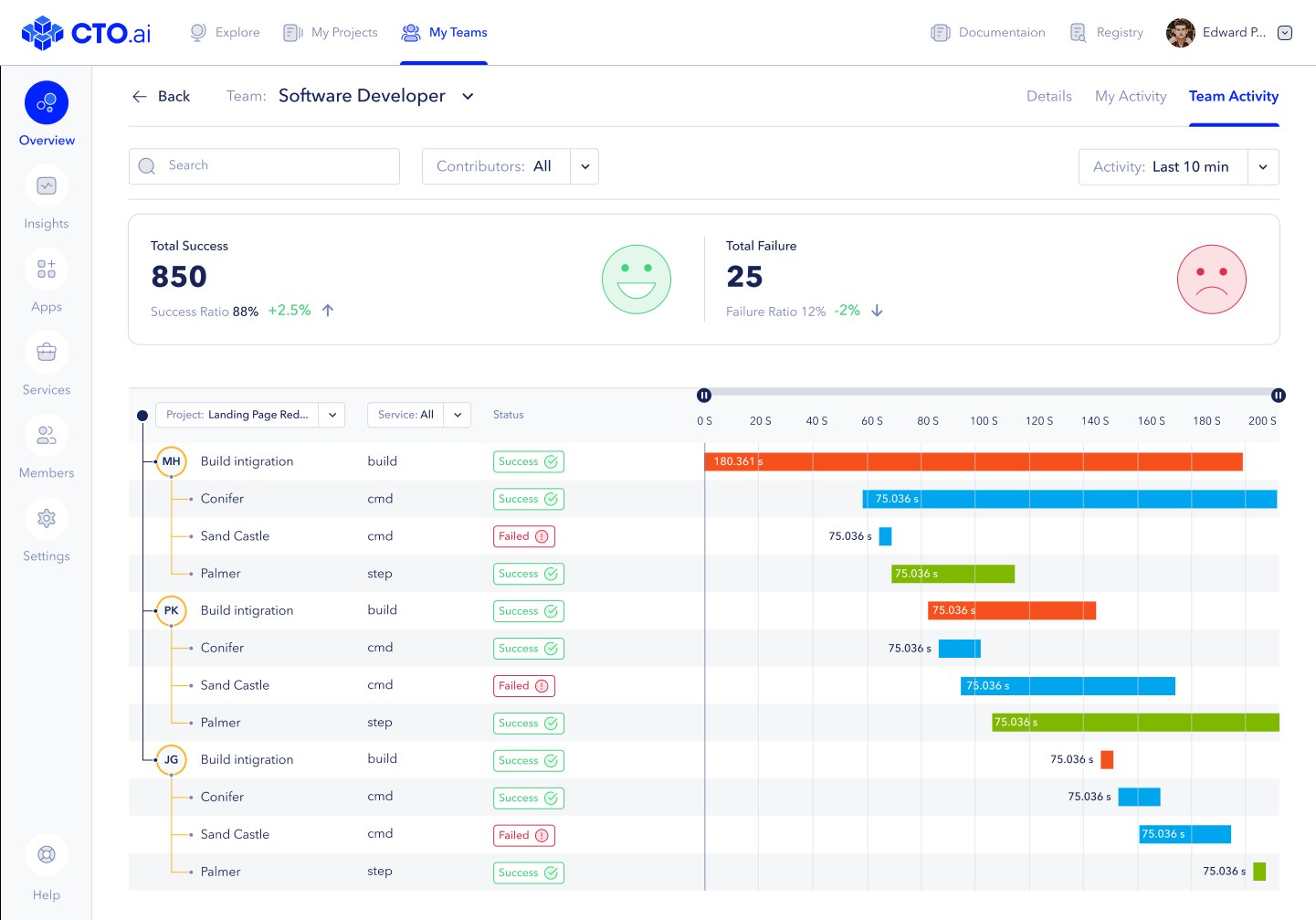1316x920 pixels.
Task: Open the Service: All dropdown arrow
Action: 458,415
